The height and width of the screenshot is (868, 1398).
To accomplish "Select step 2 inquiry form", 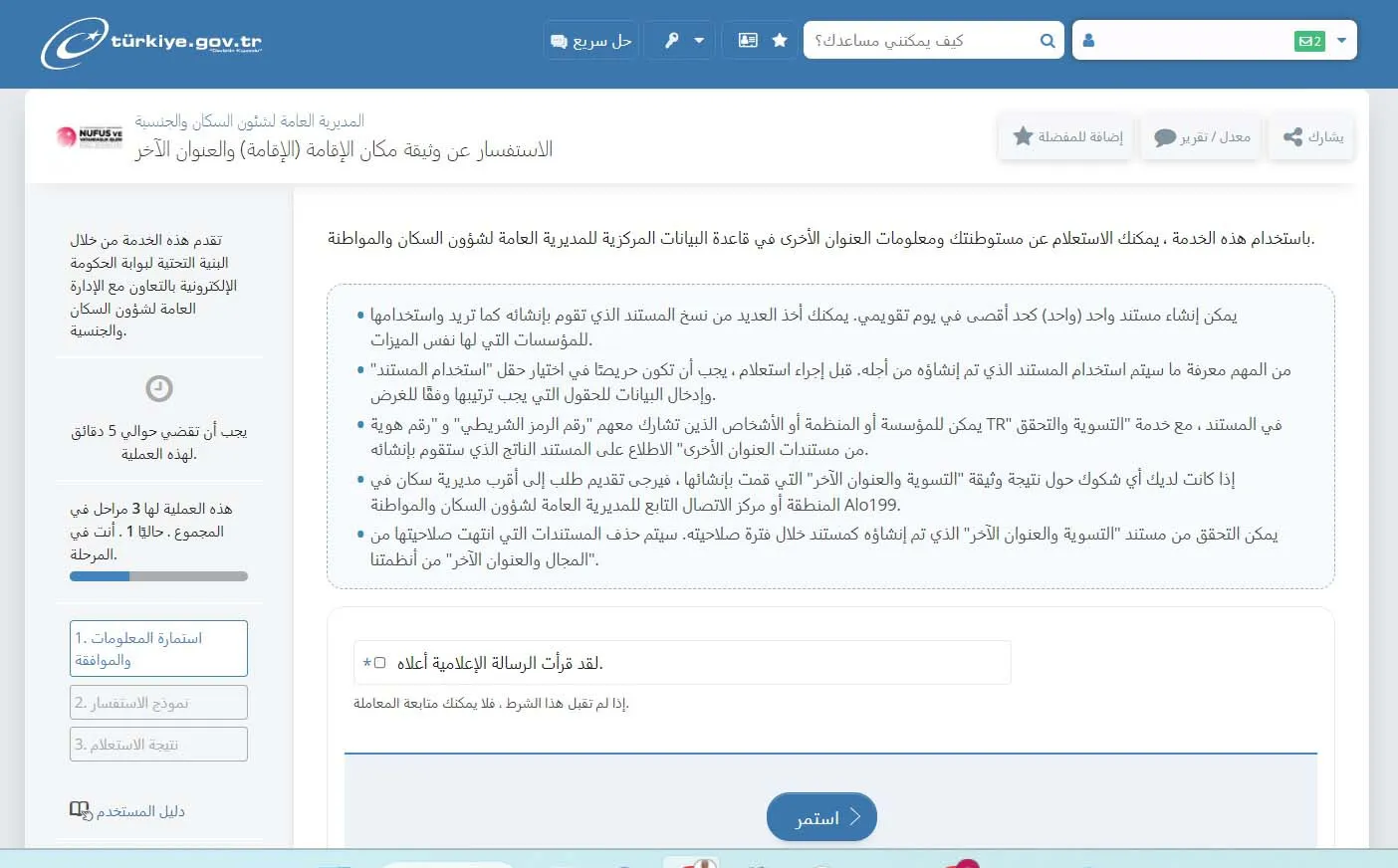I will coord(158,703).
